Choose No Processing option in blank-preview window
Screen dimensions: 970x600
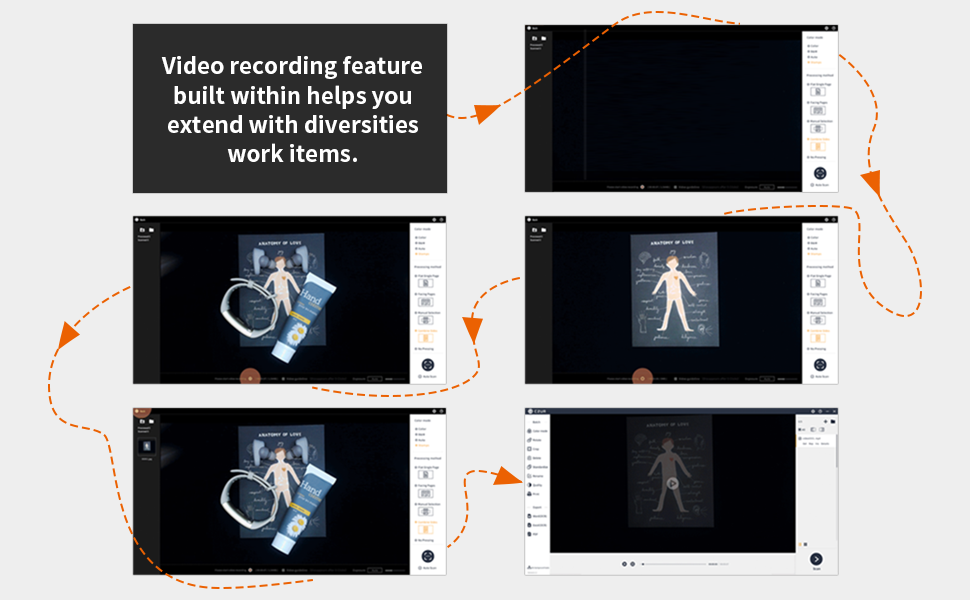817,157
